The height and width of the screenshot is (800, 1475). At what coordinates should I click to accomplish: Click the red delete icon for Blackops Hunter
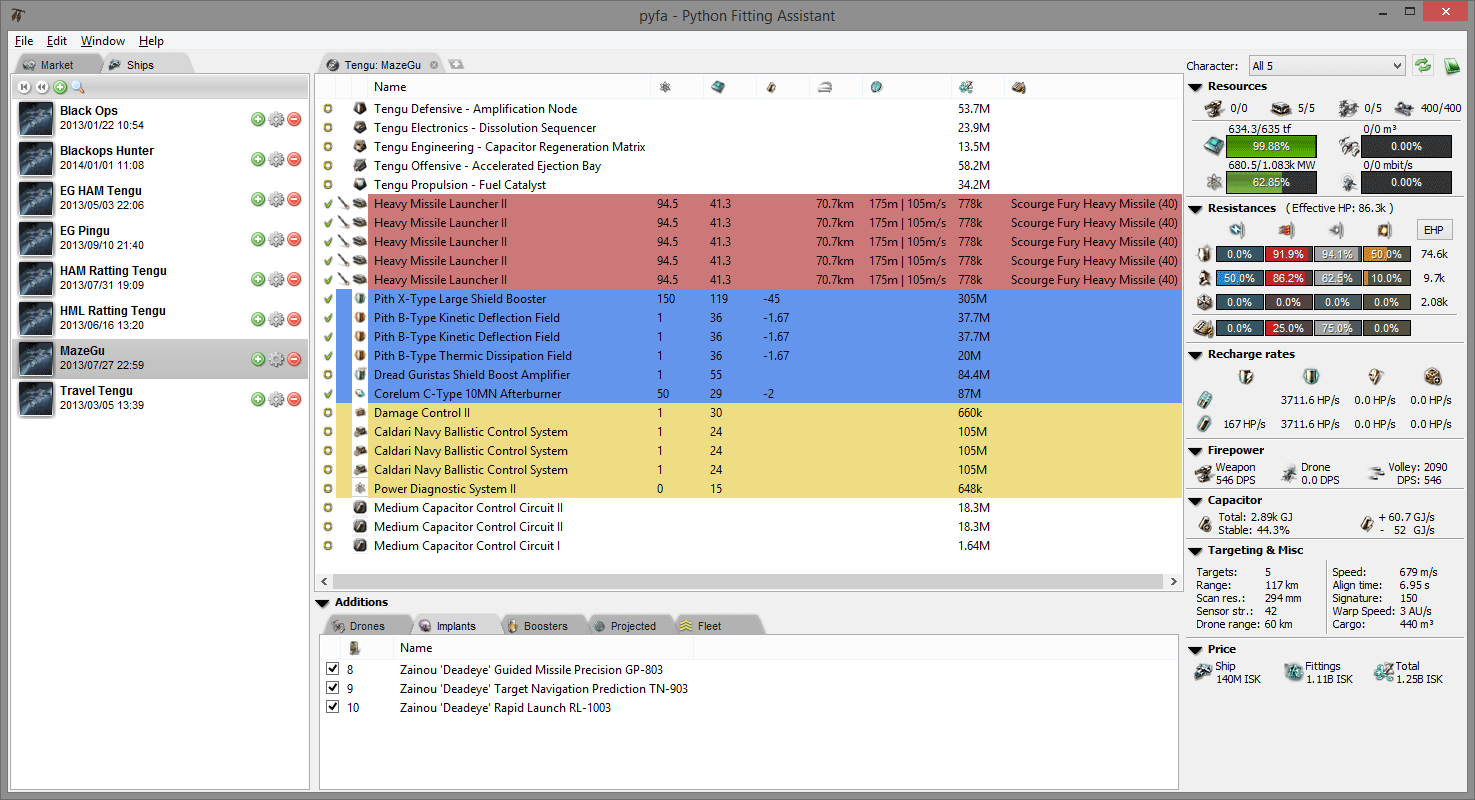[x=294, y=159]
